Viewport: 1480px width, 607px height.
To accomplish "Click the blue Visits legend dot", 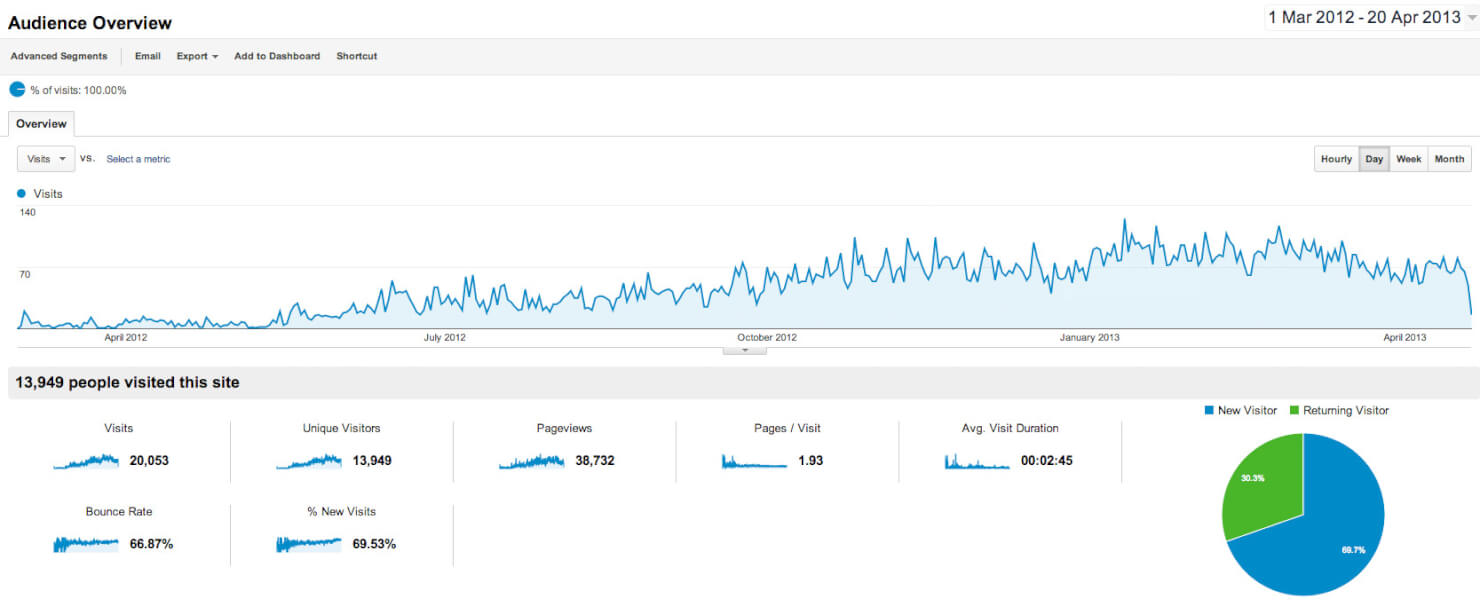I will coord(22,193).
